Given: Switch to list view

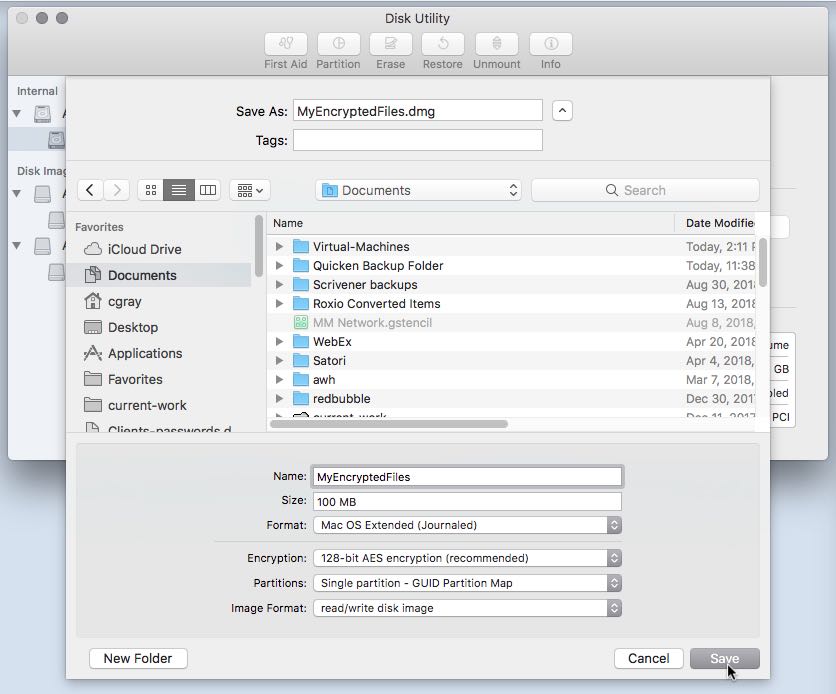Looking at the screenshot, I should click(179, 190).
